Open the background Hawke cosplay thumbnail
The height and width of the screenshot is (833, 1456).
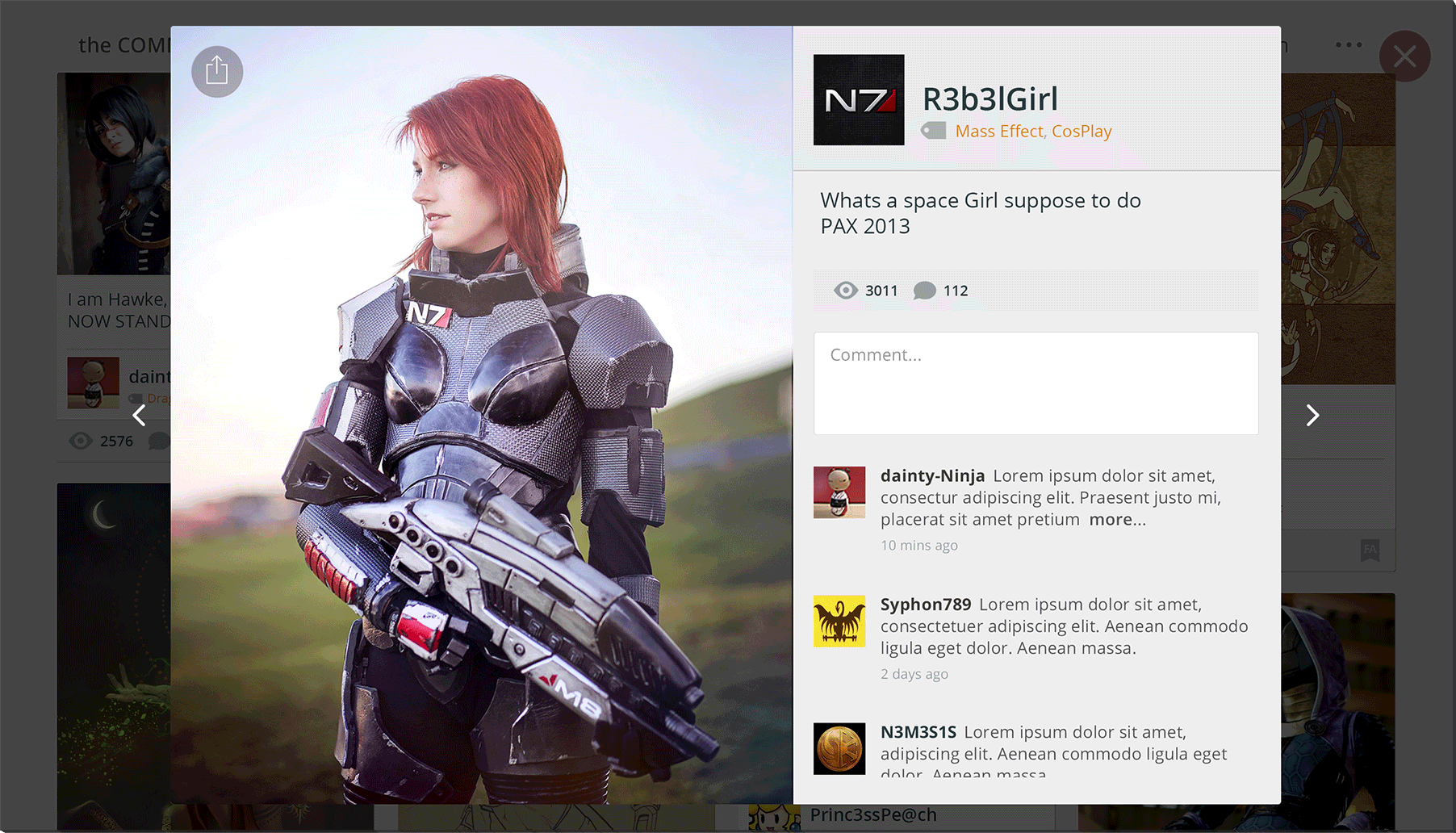(114, 174)
